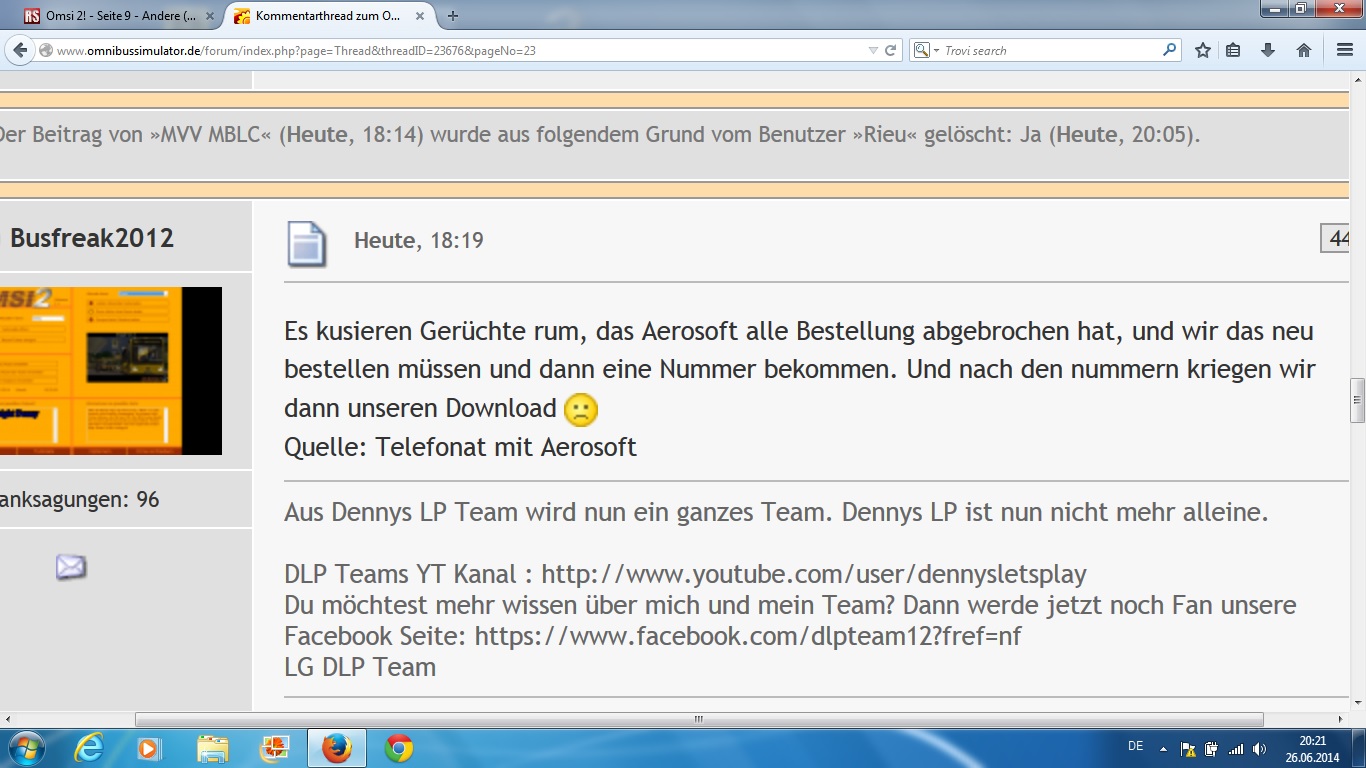Open Busfreak2012's avatar image
The image size is (1366, 768).
[x=111, y=371]
